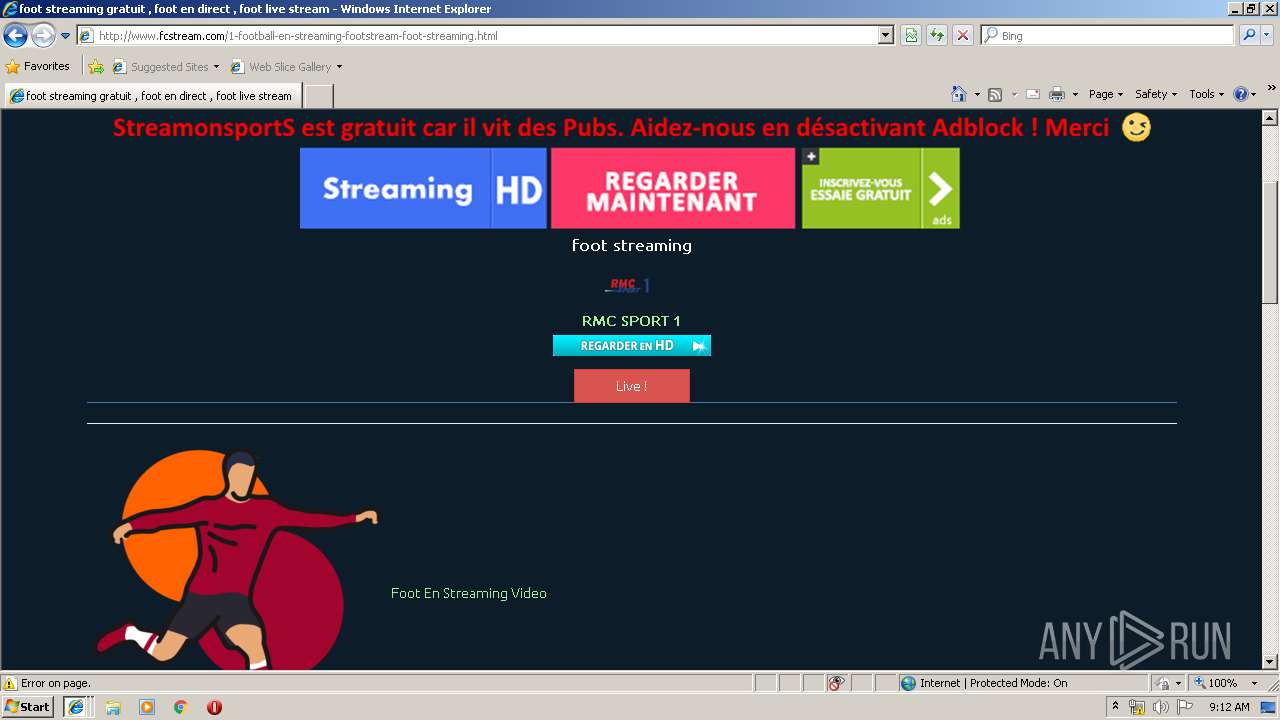Click the Compatibility View icon
This screenshot has height=720, width=1280.
911,36
